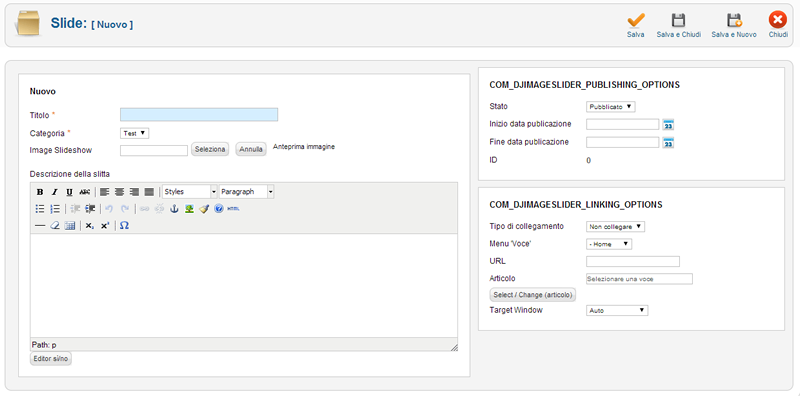Insert a hyperlink with the chain icon
The height and width of the screenshot is (396, 800).
click(x=144, y=209)
